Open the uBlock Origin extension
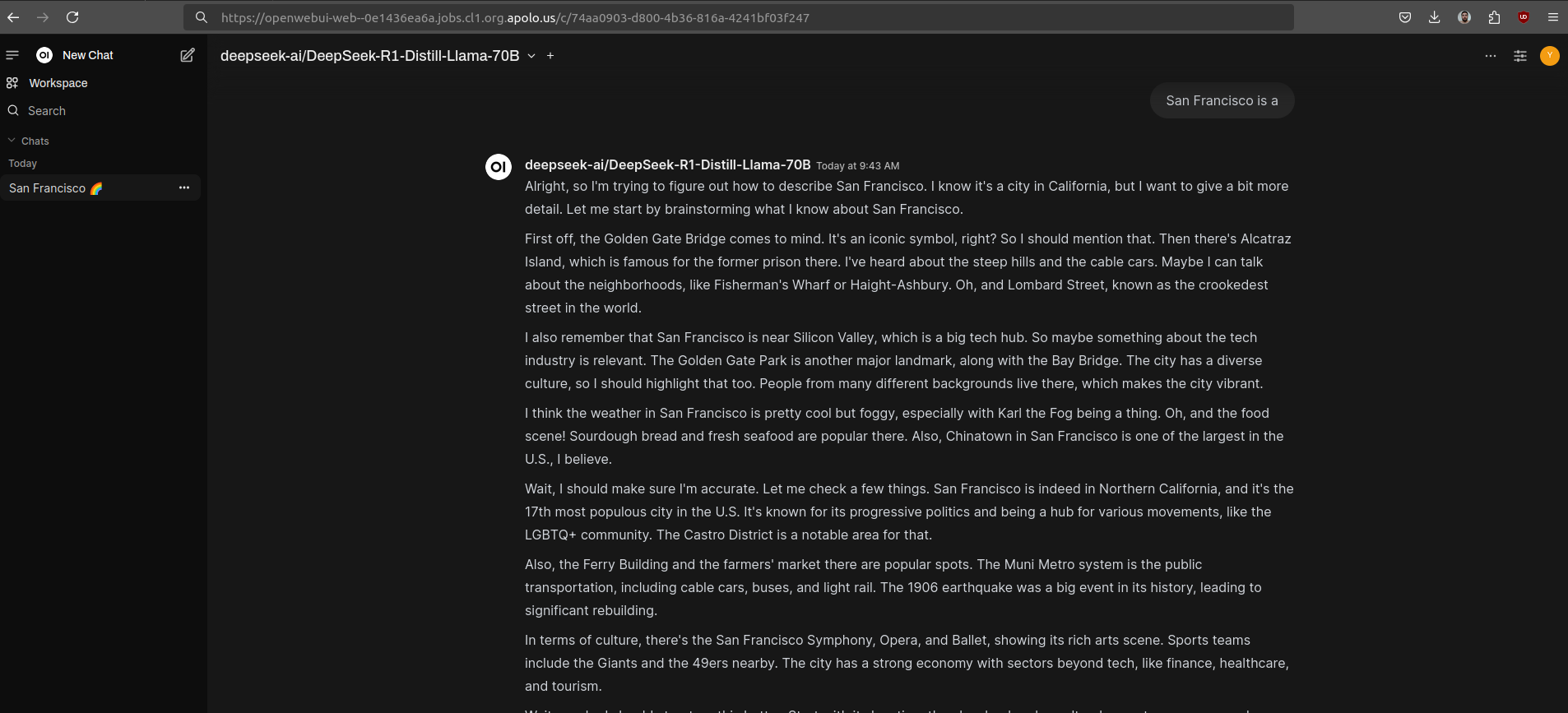Viewport: 1568px width, 713px height. tap(1524, 17)
